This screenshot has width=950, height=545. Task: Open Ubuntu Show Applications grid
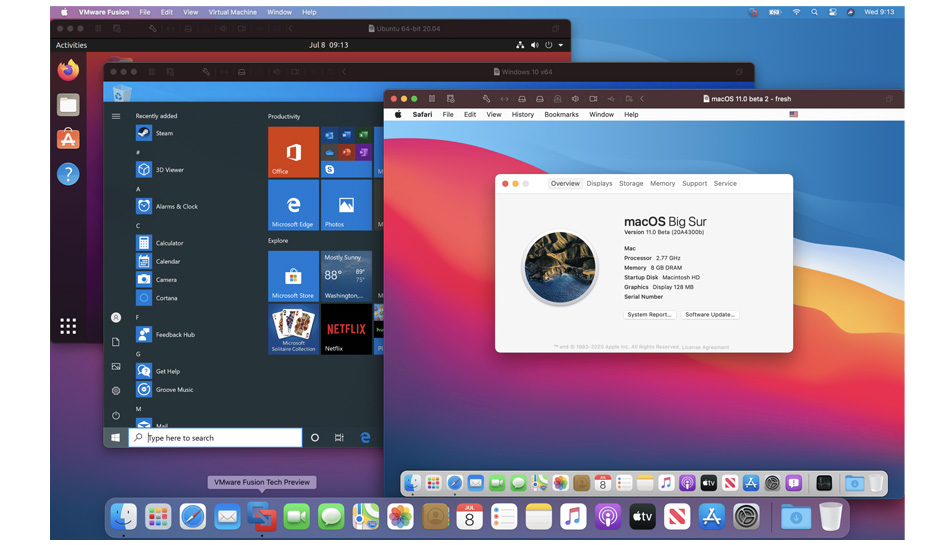[68, 326]
